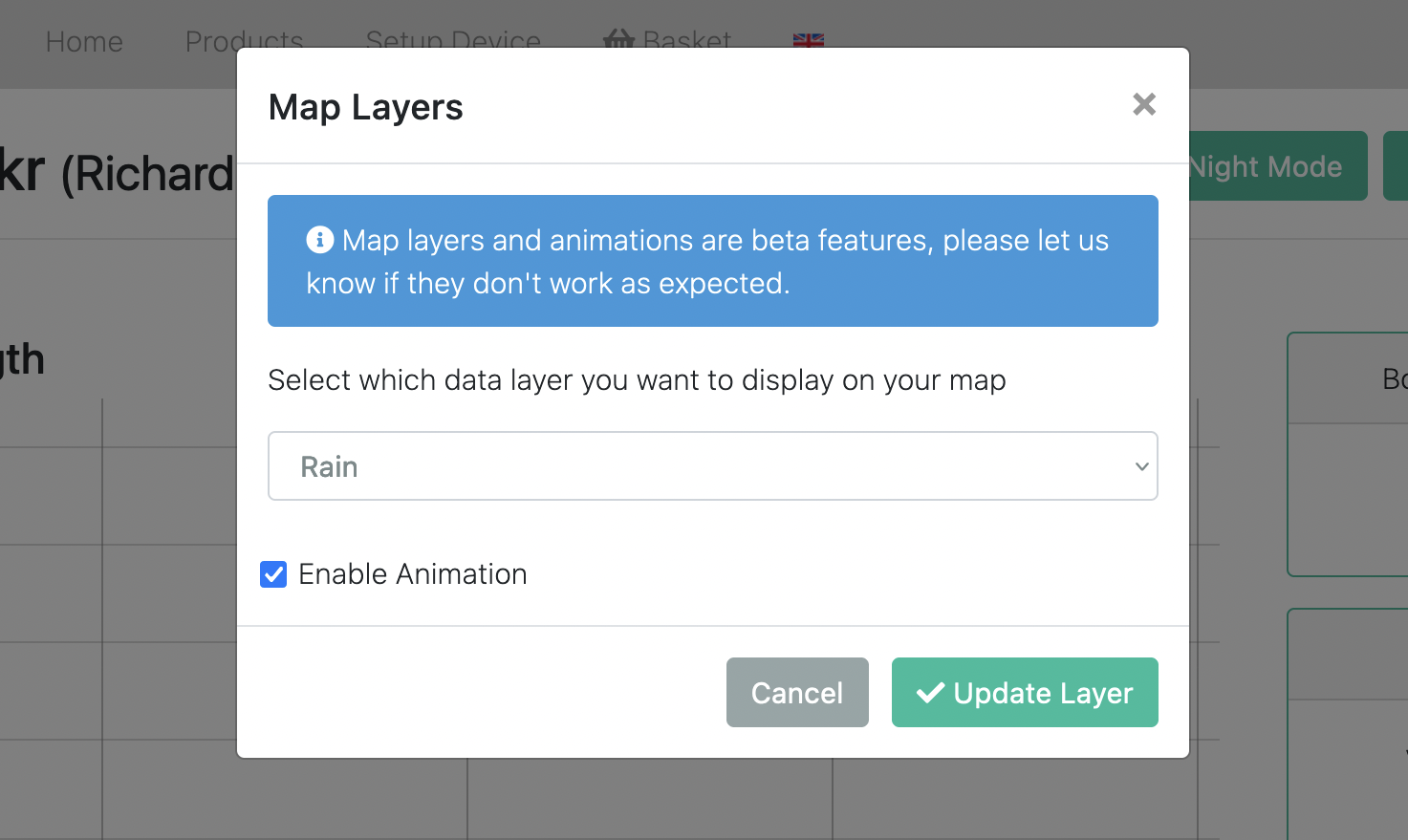Open the Home navigation item
The height and width of the screenshot is (840, 1408).
84,42
